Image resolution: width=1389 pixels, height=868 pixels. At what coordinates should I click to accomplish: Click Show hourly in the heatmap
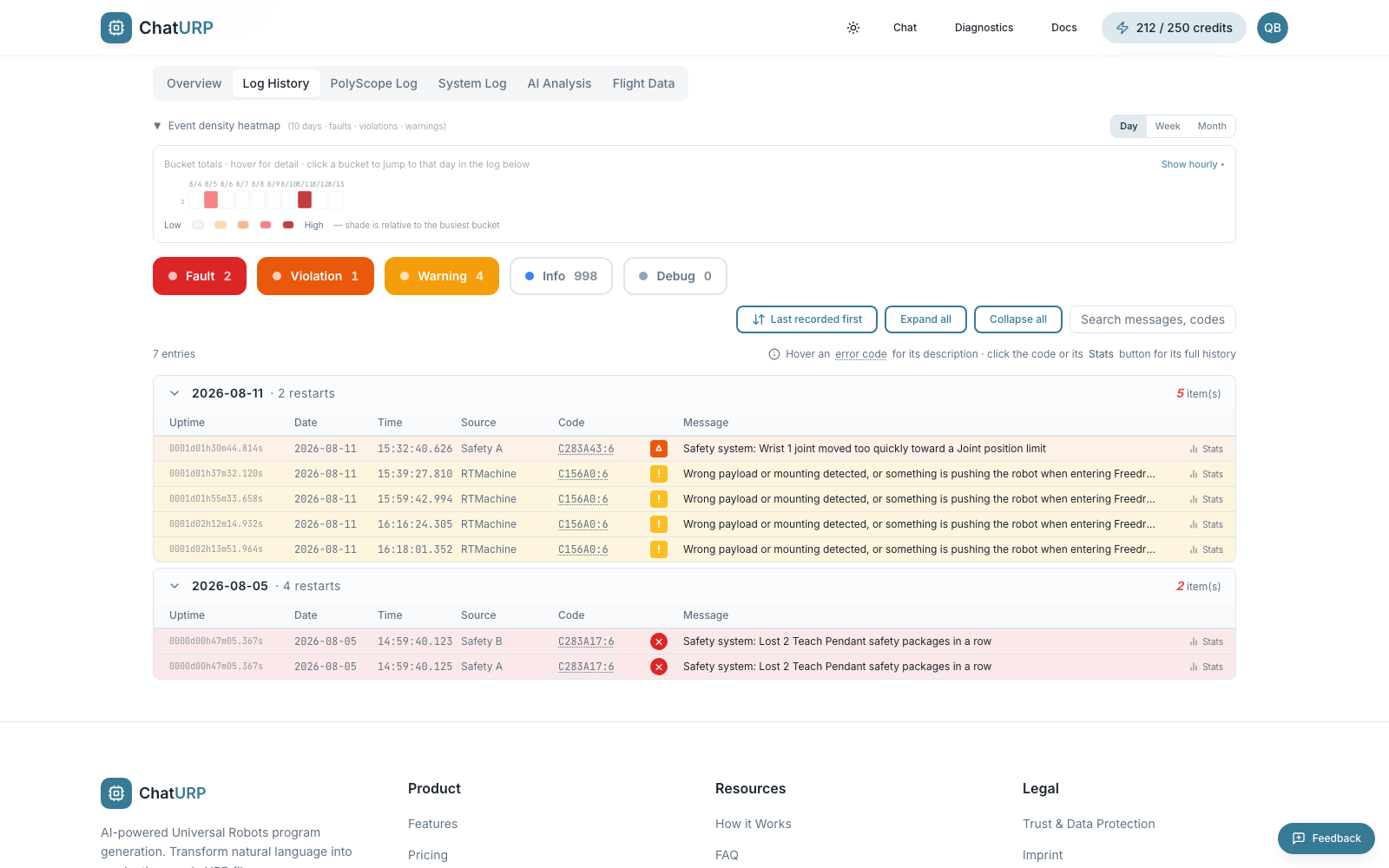pos(1193,164)
